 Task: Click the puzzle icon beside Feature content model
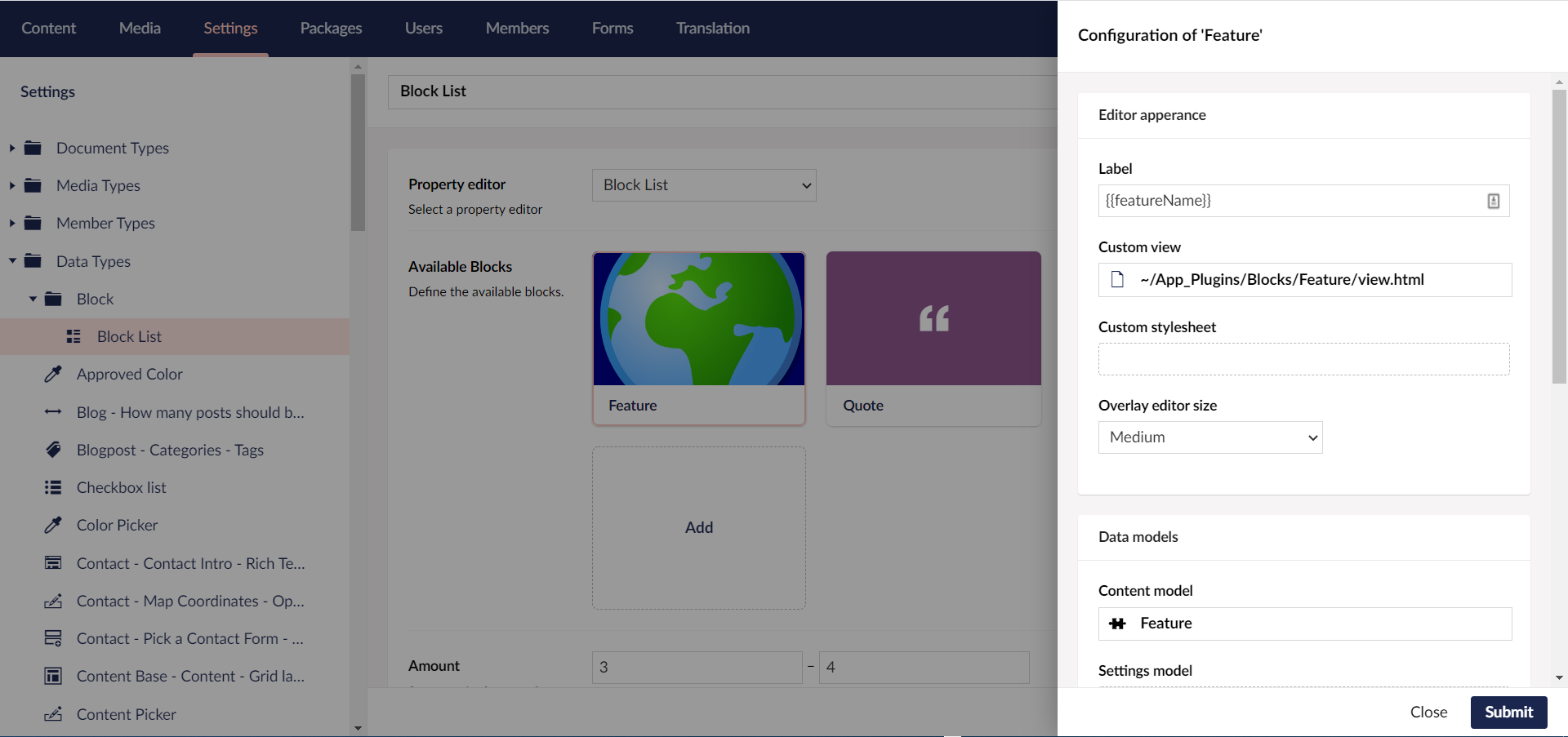pos(1117,624)
